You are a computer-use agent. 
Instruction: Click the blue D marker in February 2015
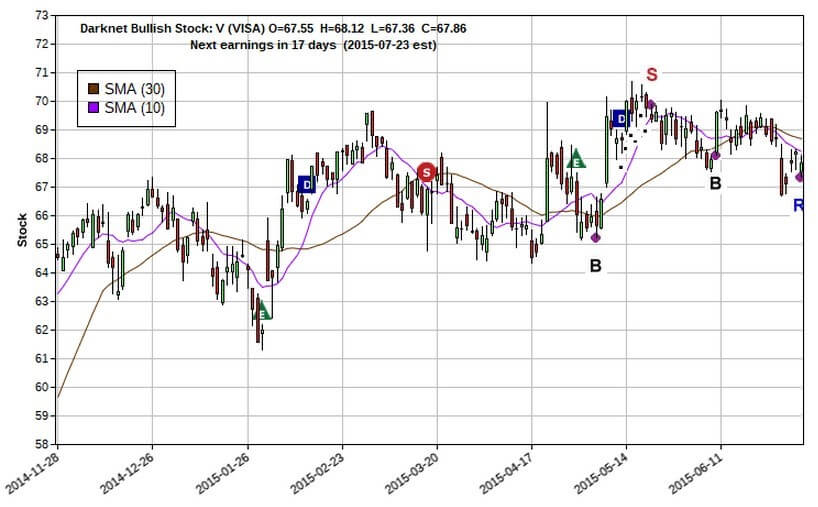(306, 184)
